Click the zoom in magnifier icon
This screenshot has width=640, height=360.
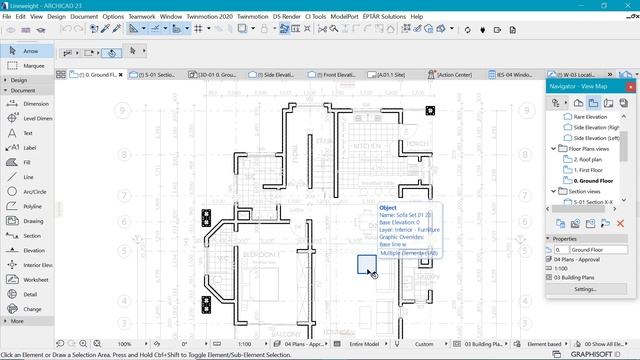click(83, 344)
